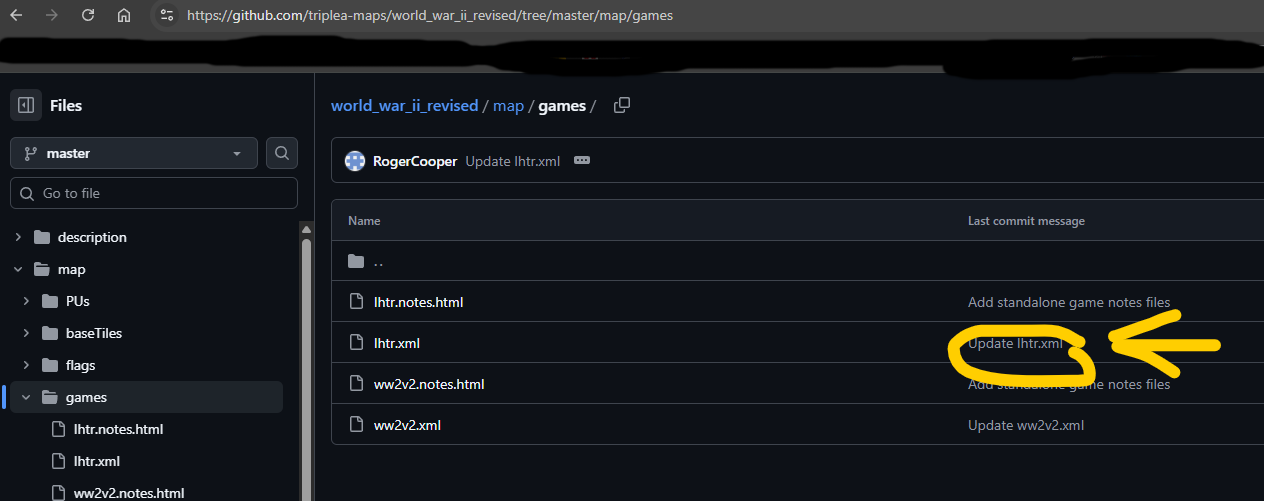Go to the browser home page icon
The image size is (1264, 501).
pyautogui.click(x=124, y=16)
